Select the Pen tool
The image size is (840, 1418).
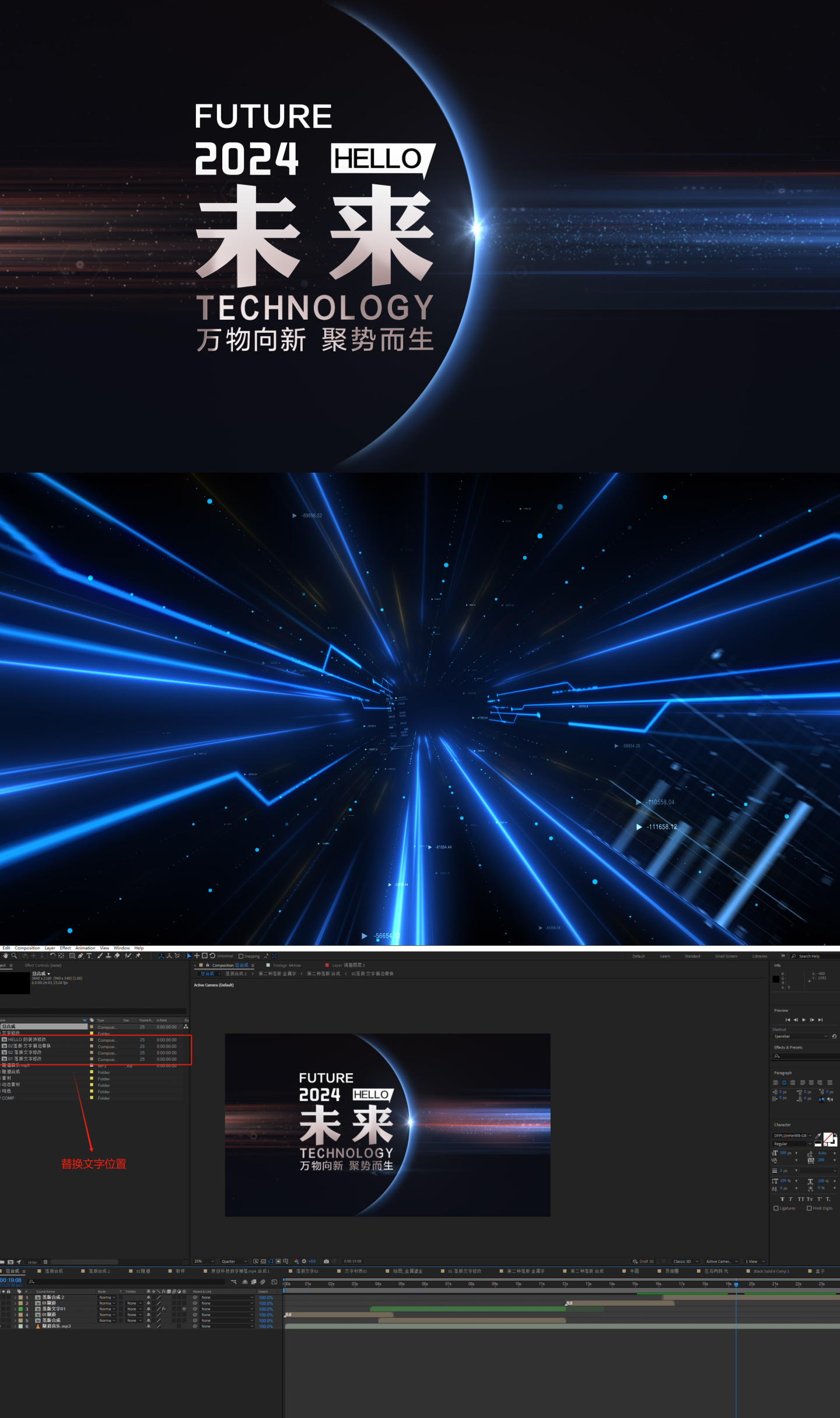coord(80,956)
